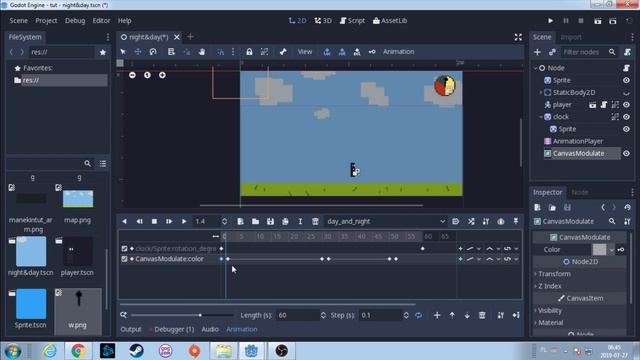Switch to the 3D workspace
This screenshot has height=360, width=640.
click(x=323, y=20)
